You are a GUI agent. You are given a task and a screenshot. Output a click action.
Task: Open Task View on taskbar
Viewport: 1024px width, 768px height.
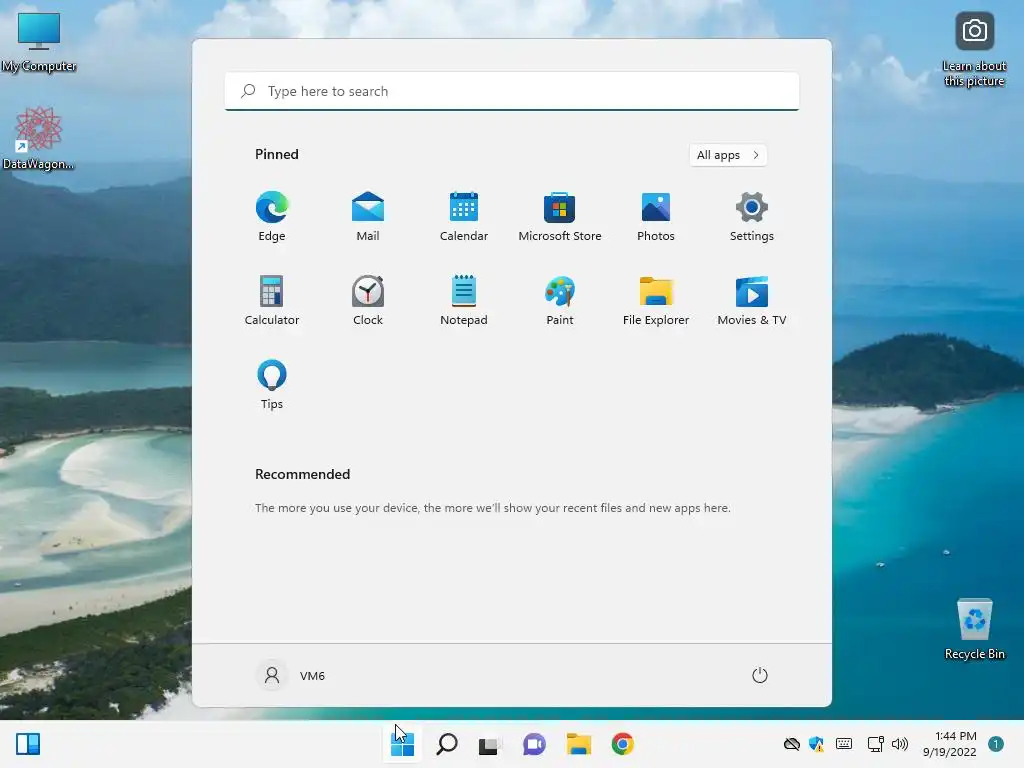point(488,744)
